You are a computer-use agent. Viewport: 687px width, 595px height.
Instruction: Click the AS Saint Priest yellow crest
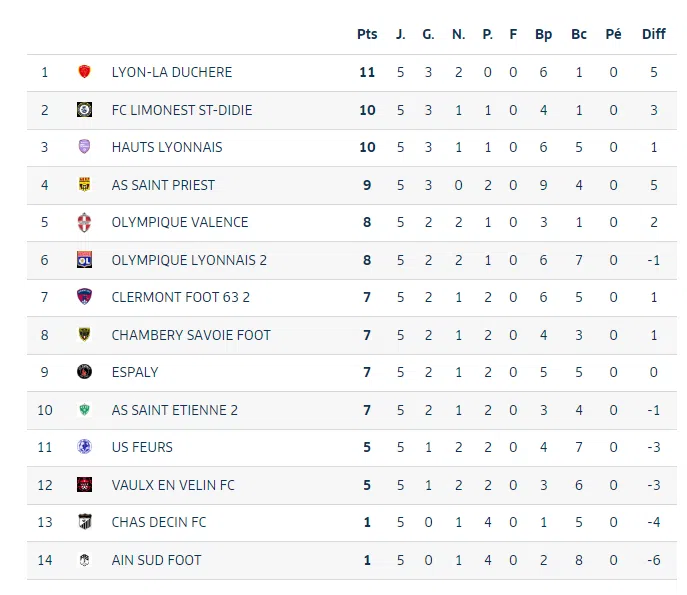pos(85,185)
